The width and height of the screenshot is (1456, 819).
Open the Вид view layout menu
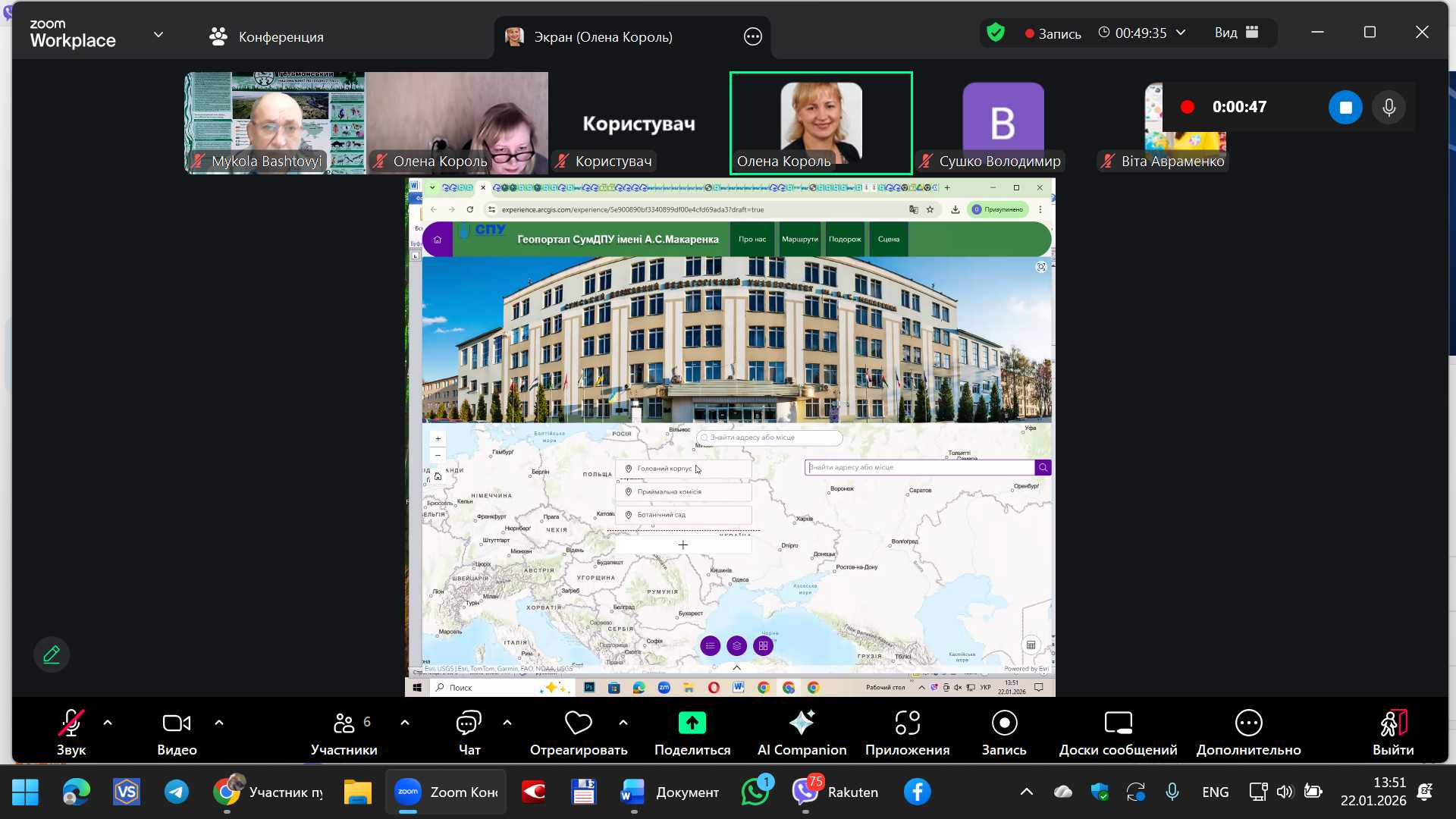1236,33
